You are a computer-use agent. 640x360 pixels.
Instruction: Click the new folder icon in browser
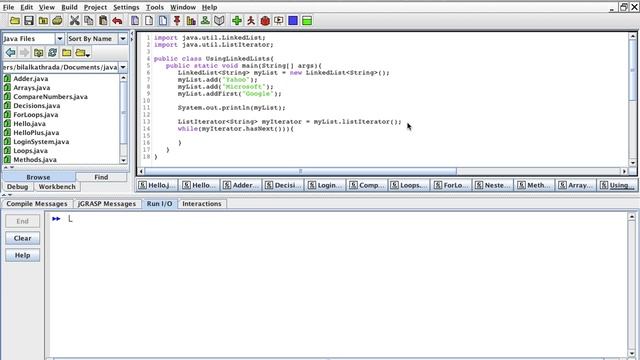click(67, 53)
